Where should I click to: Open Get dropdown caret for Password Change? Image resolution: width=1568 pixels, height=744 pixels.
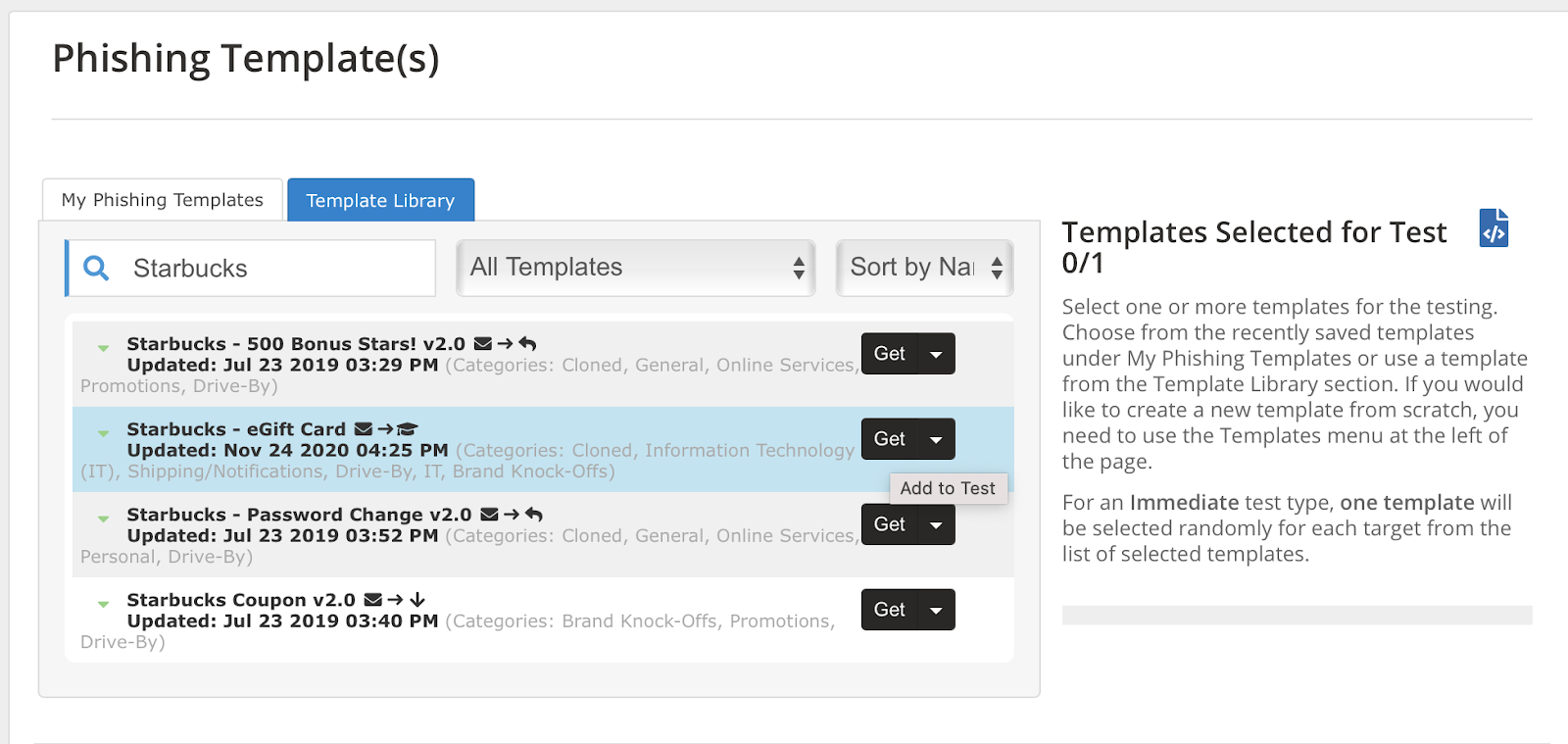(937, 524)
